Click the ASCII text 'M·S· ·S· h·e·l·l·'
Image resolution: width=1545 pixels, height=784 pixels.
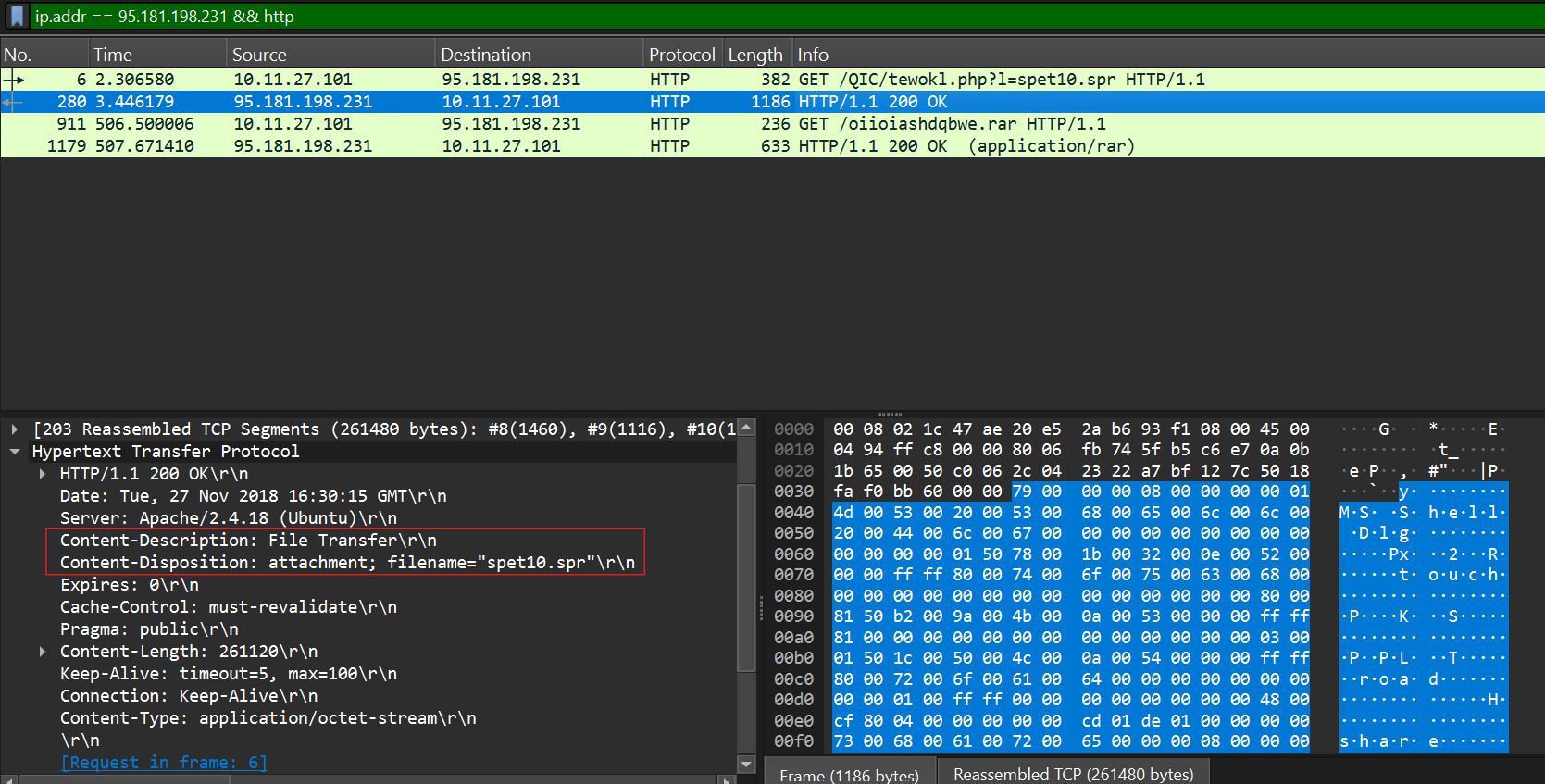click(1423, 513)
